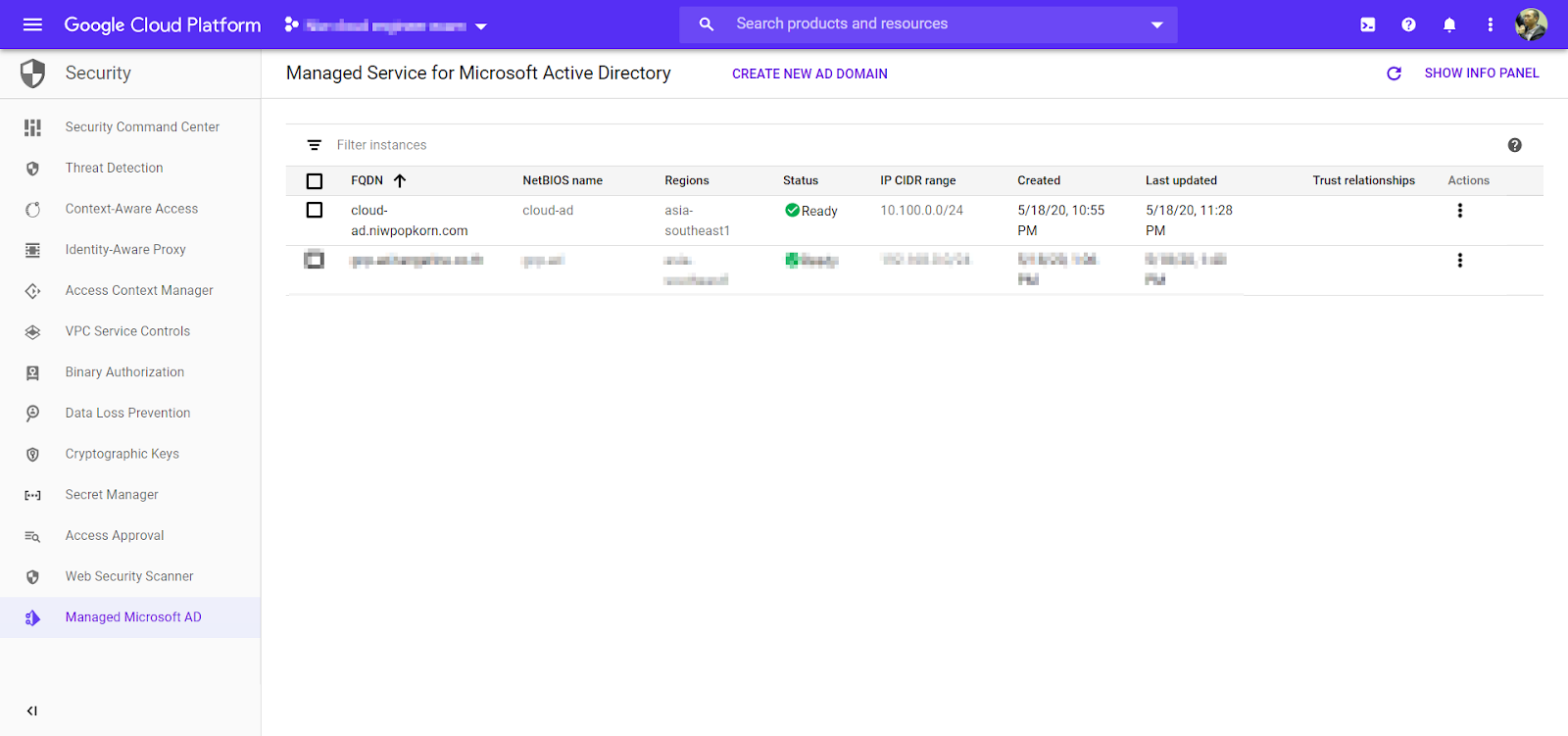Open the help question mark icon in header

point(1408,25)
